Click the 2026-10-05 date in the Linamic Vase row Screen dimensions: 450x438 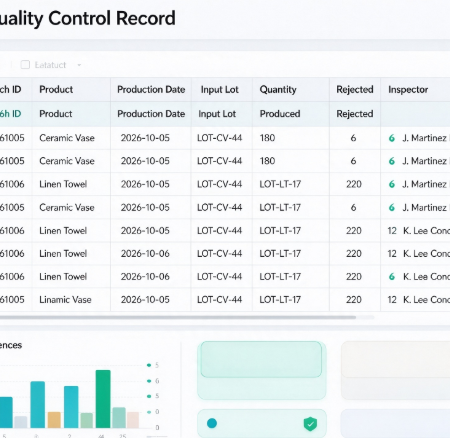point(145,300)
